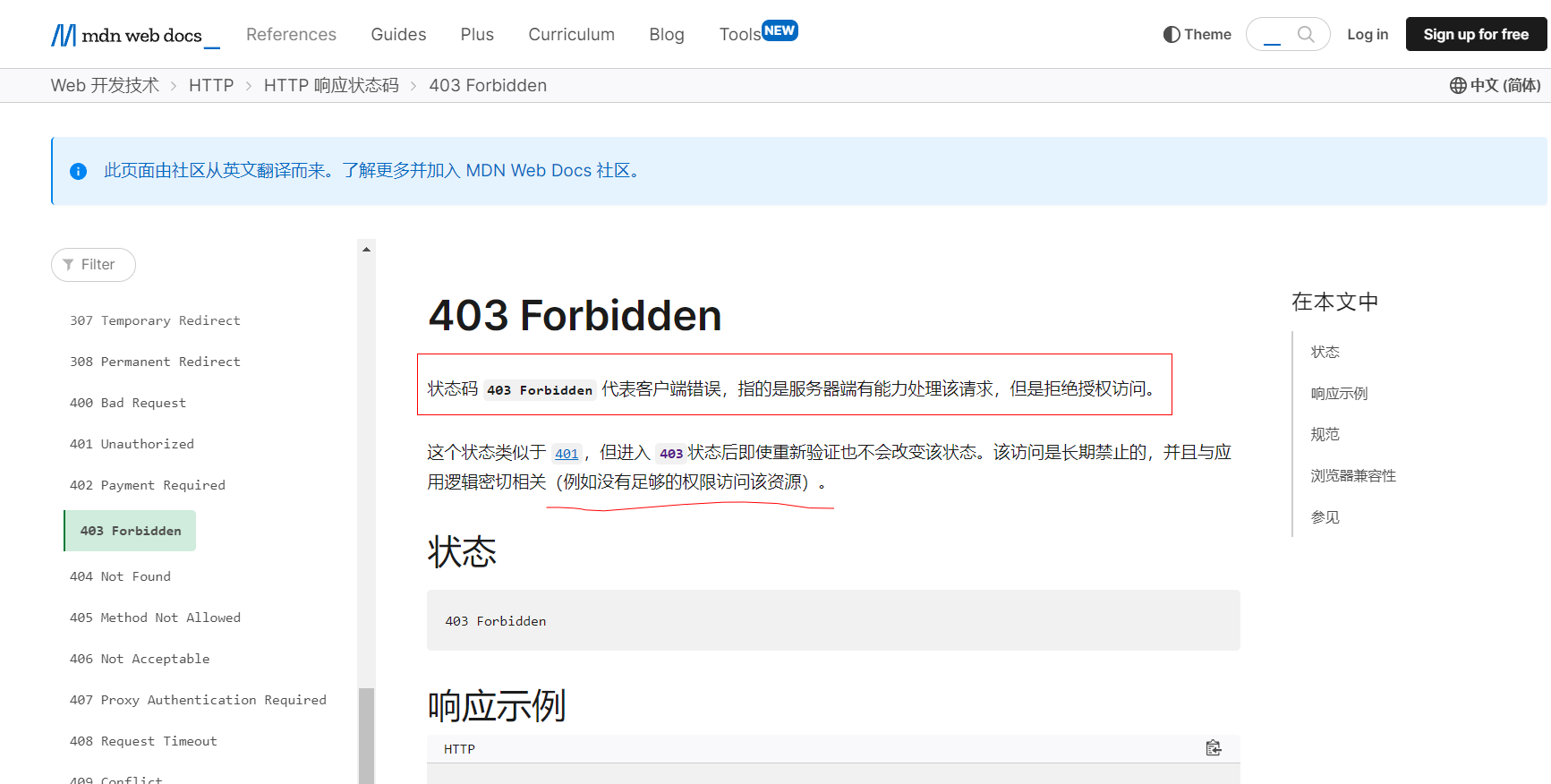Focus the sidebar Filter field

tap(93, 265)
